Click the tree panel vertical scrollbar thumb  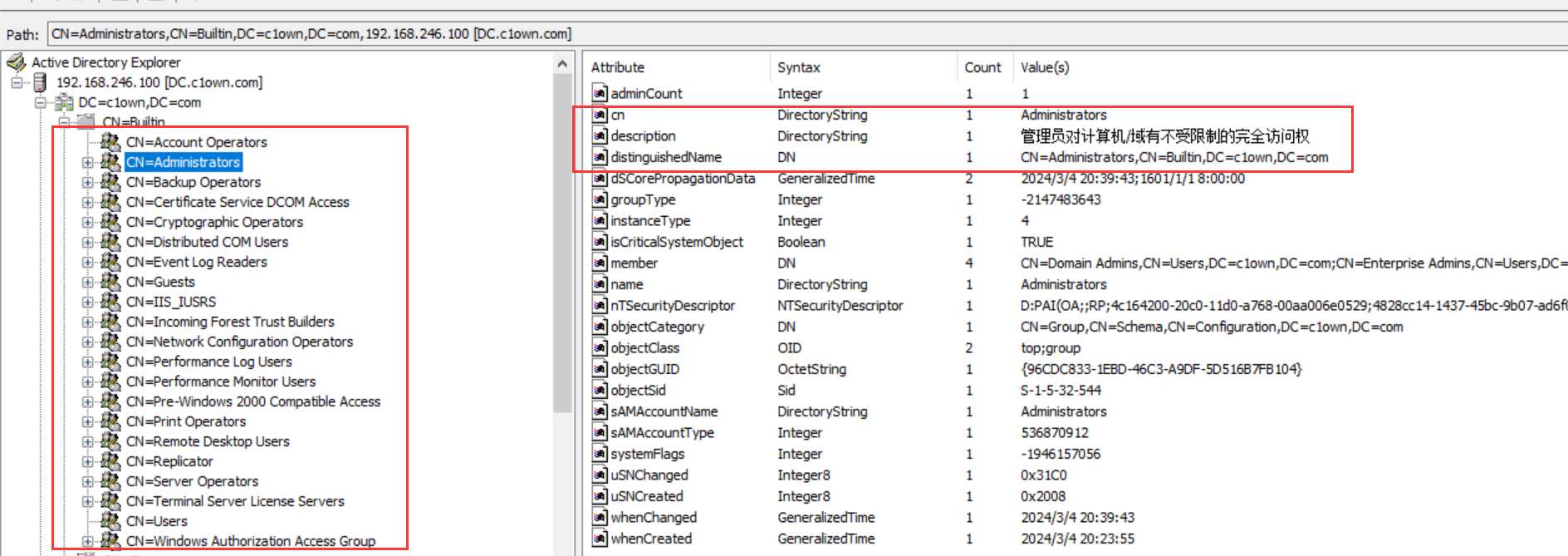[x=563, y=243]
